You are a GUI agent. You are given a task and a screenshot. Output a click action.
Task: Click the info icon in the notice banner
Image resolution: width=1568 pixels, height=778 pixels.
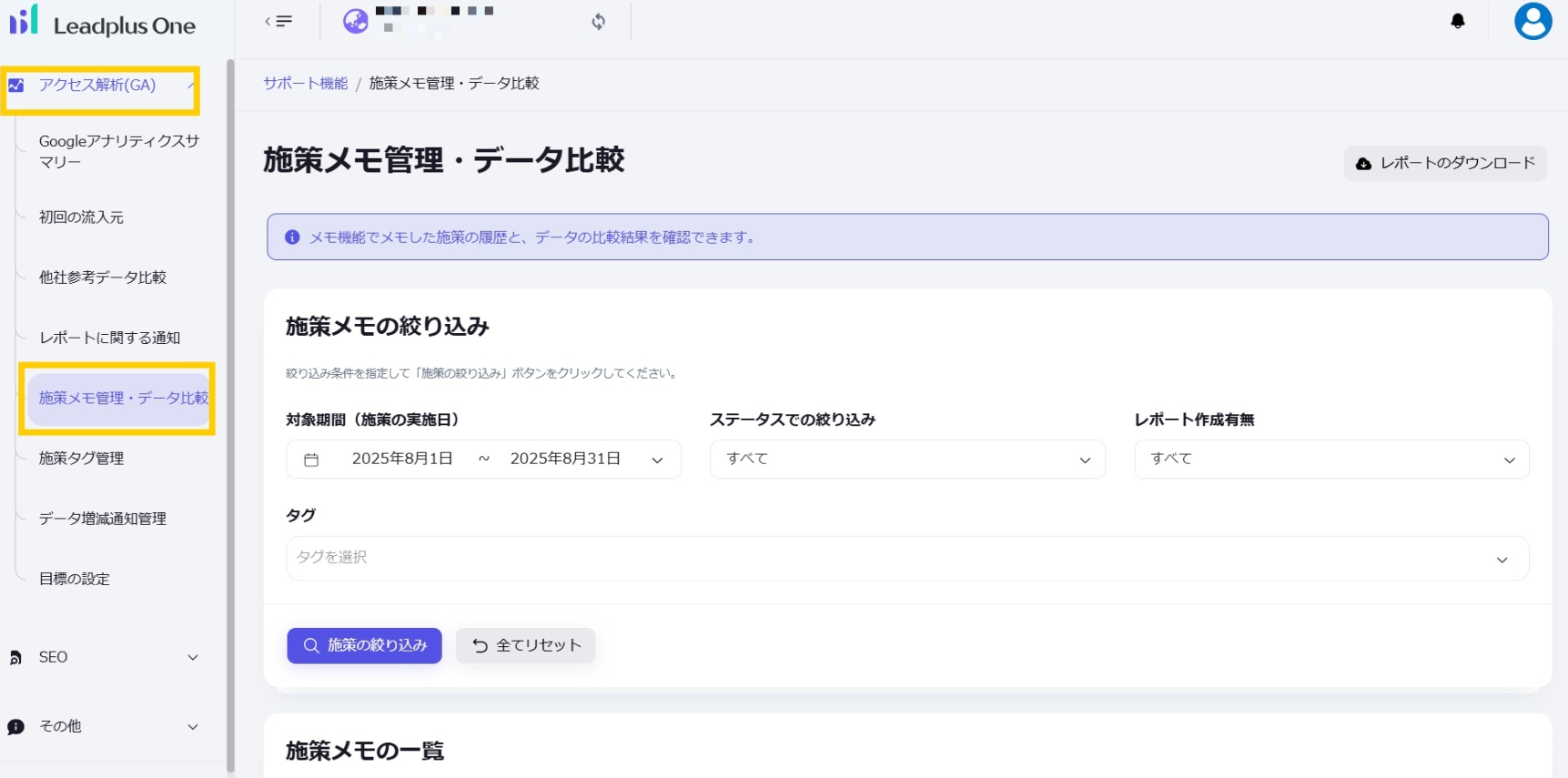coord(292,237)
